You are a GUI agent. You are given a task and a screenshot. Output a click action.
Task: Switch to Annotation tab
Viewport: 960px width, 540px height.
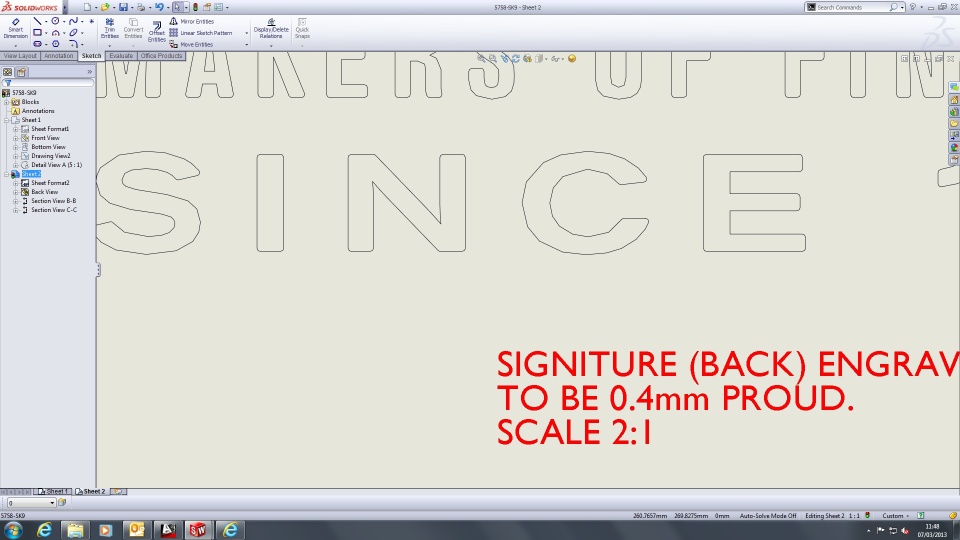58,56
